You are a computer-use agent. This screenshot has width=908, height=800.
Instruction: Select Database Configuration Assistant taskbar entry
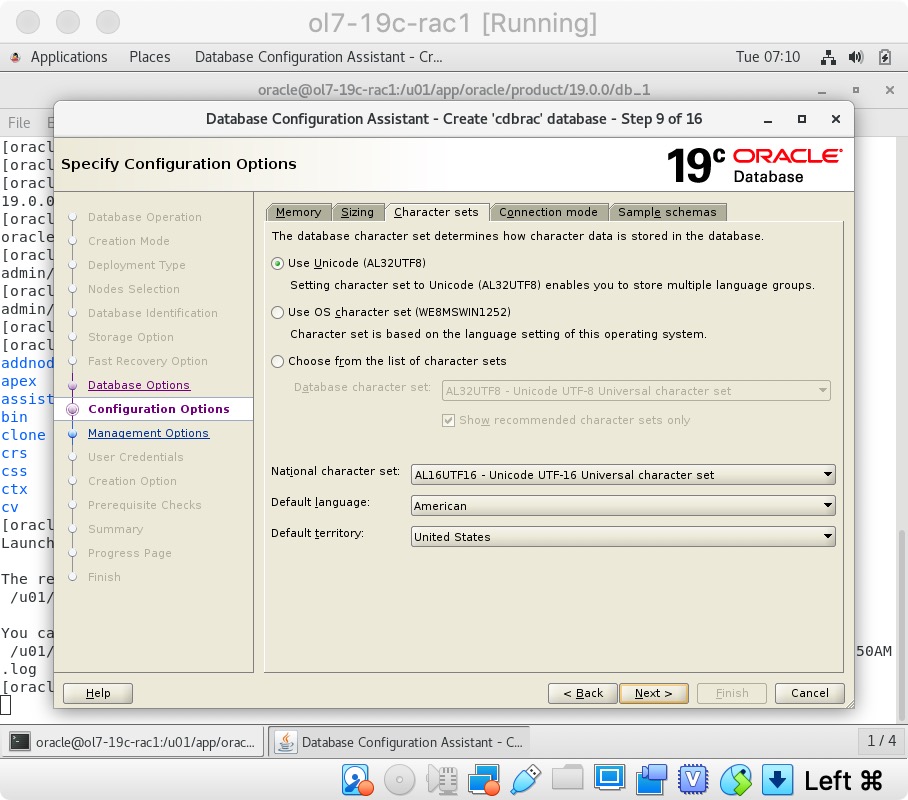pyautogui.click(x=400, y=742)
